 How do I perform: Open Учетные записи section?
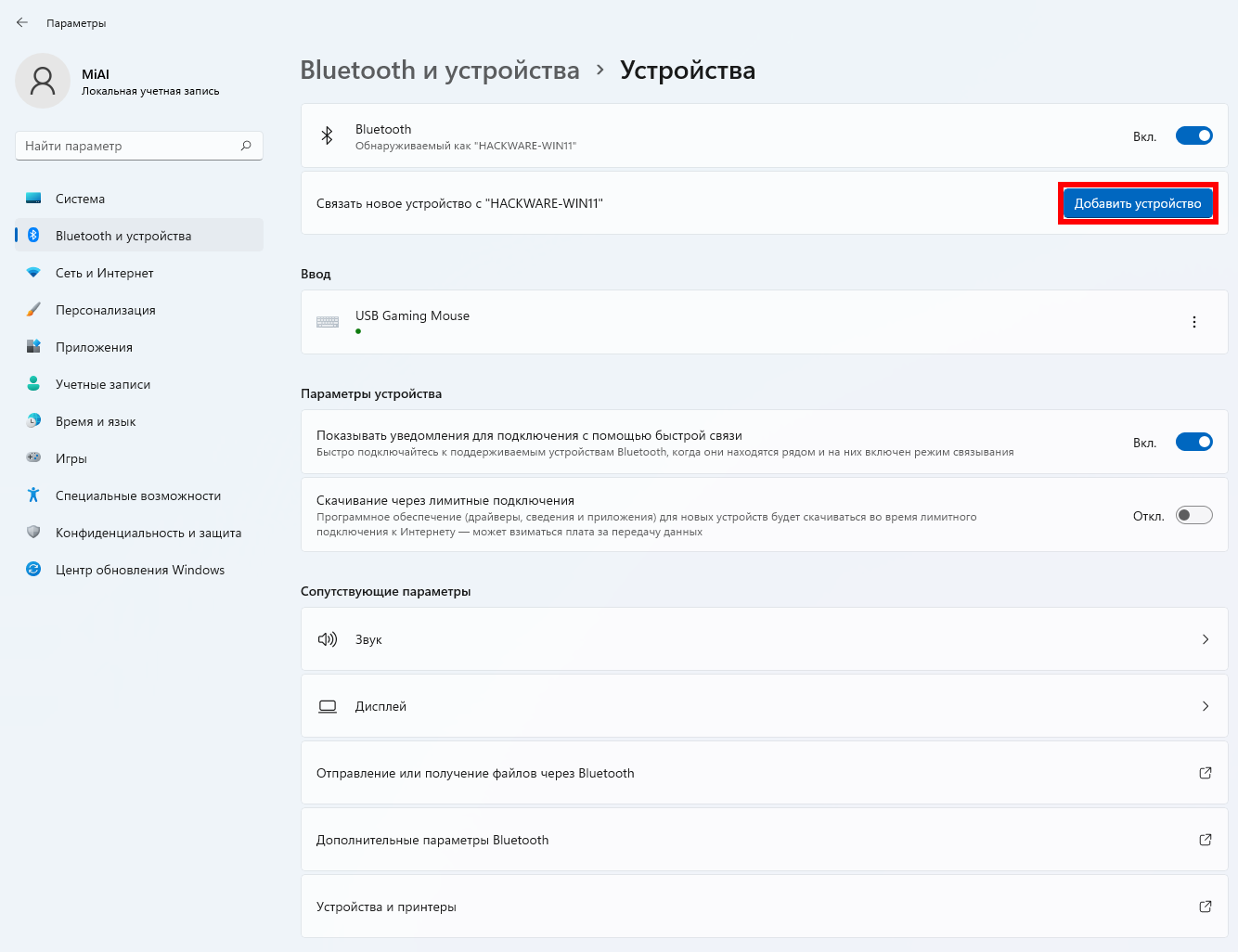pyautogui.click(x=139, y=384)
